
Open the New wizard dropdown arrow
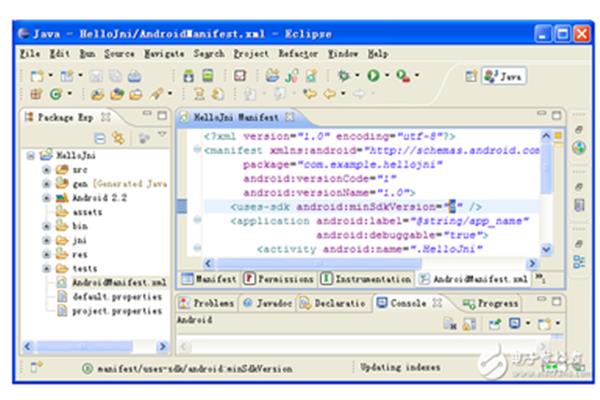[50, 75]
